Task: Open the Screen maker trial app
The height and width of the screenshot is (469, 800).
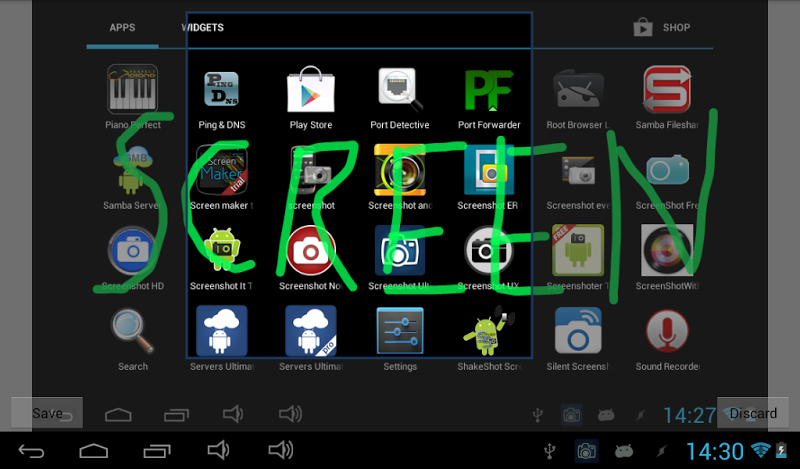Action: [x=221, y=170]
